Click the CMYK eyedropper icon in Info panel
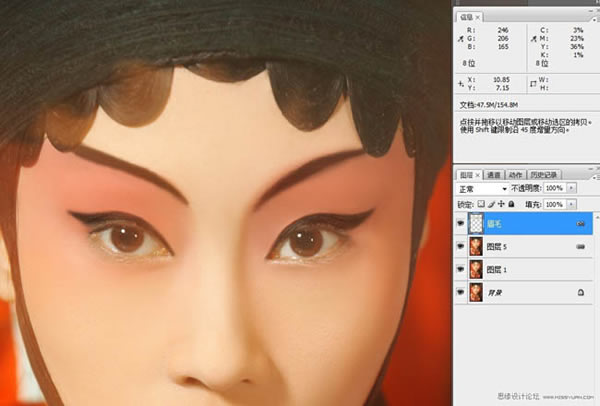This screenshot has height=406, width=600. point(533,39)
